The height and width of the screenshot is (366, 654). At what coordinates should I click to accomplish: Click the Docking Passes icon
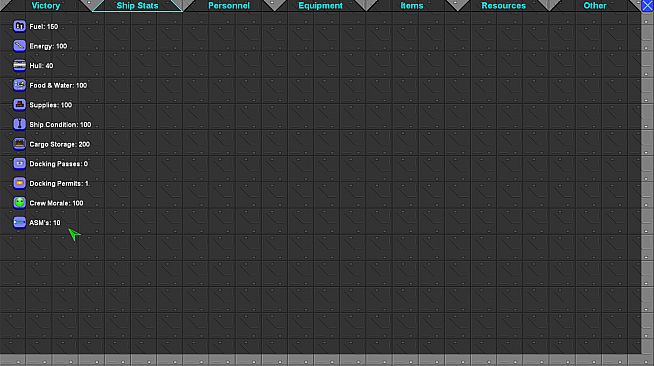pos(19,163)
